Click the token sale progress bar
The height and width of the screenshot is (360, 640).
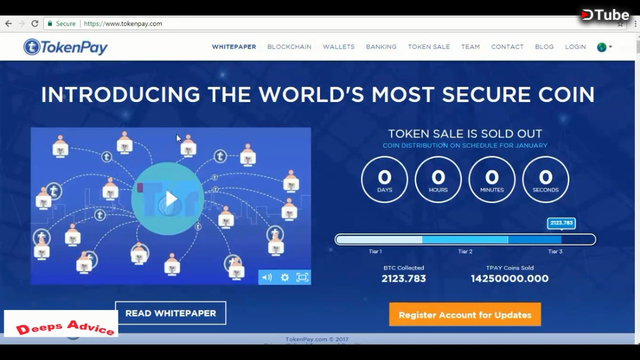(x=465, y=240)
